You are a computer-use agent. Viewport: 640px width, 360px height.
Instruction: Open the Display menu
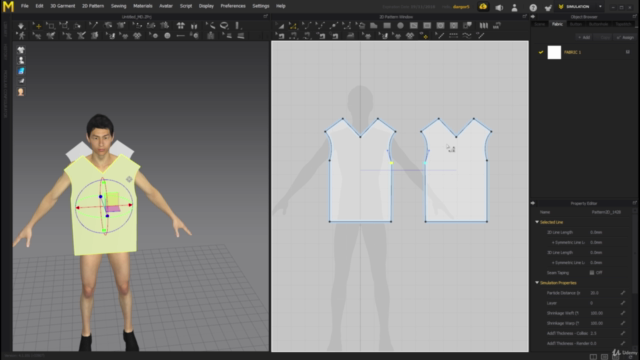pyautogui.click(x=206, y=6)
